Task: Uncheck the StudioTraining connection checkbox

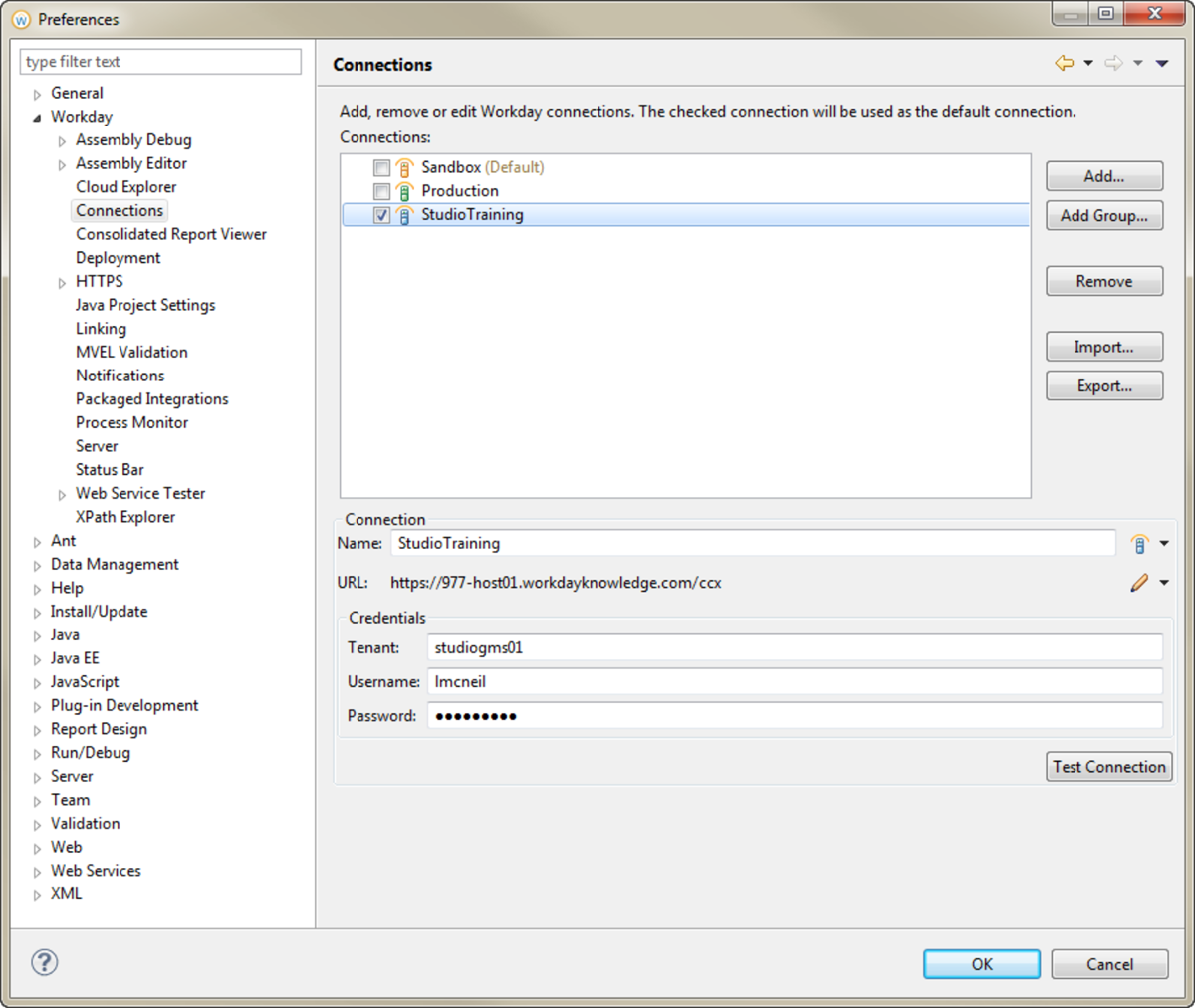Action: pos(381,215)
